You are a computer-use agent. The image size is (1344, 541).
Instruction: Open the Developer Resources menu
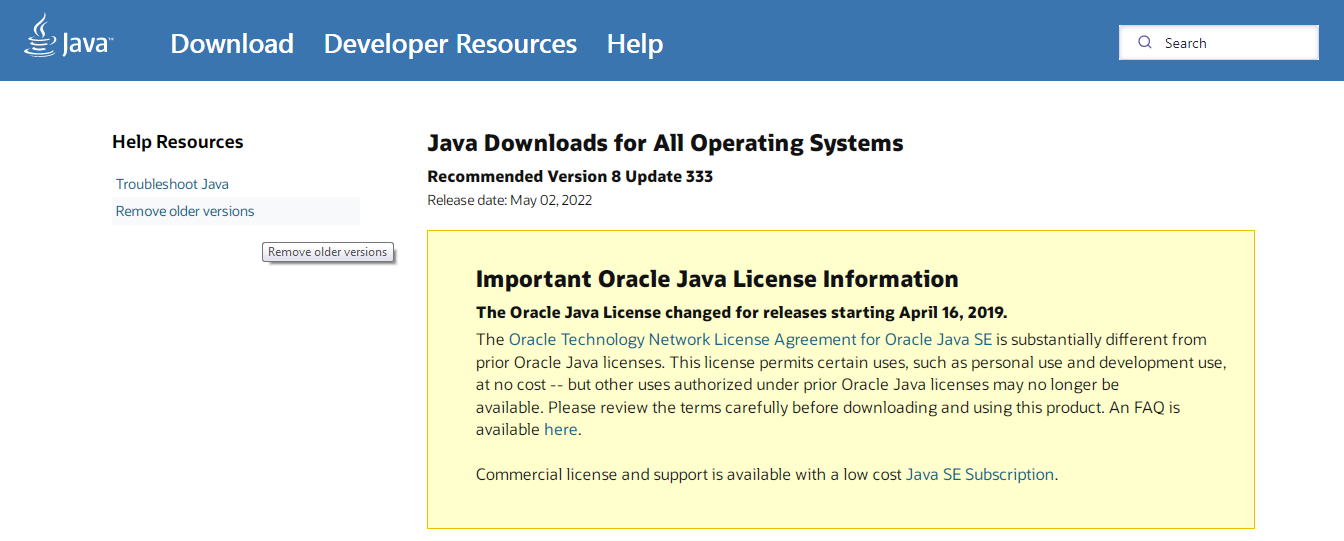[450, 44]
